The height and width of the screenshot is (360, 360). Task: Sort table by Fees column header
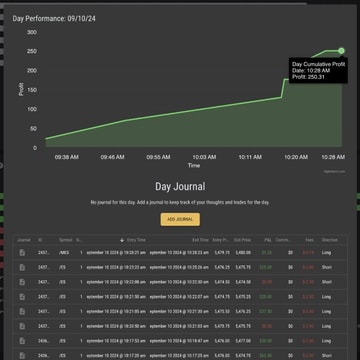309,240
